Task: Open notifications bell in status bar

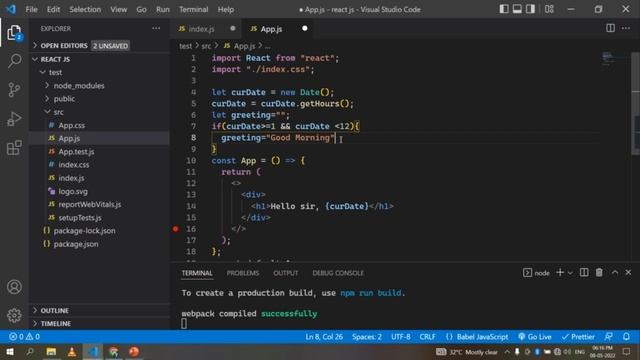Action: click(x=626, y=337)
